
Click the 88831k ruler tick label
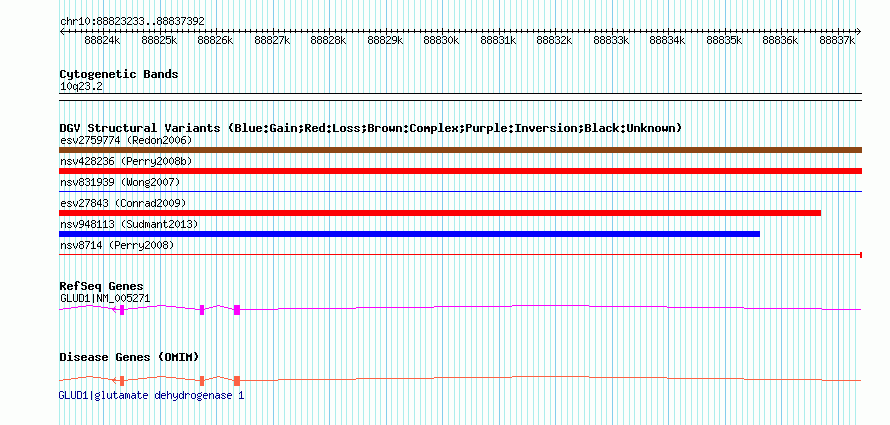tap(498, 40)
